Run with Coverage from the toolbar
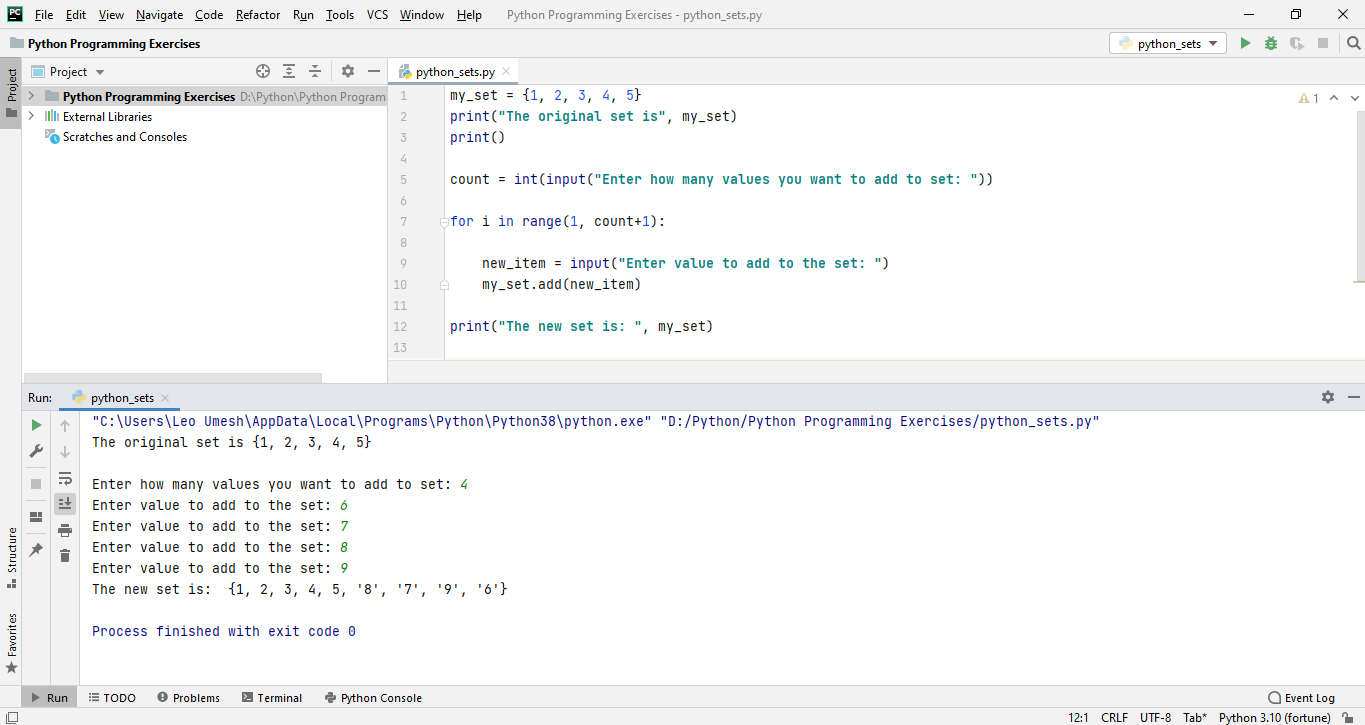 [x=1297, y=43]
